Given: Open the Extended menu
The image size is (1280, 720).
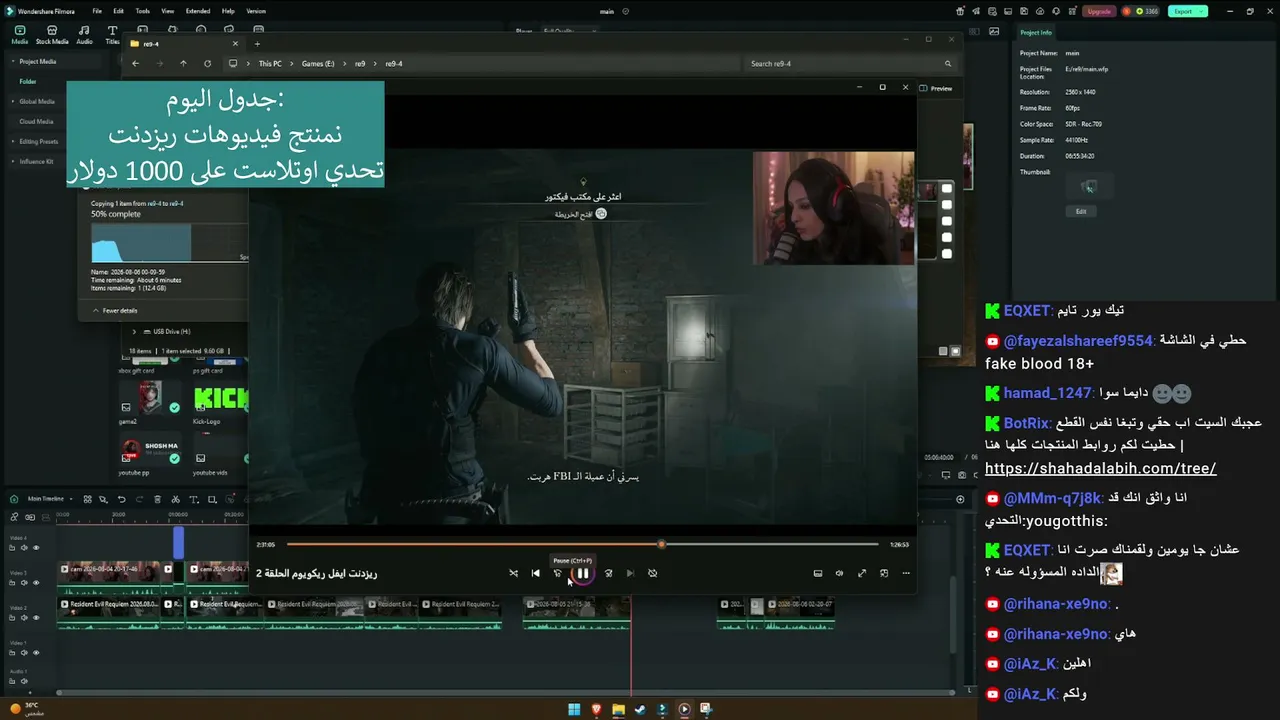Looking at the screenshot, I should click(198, 11).
